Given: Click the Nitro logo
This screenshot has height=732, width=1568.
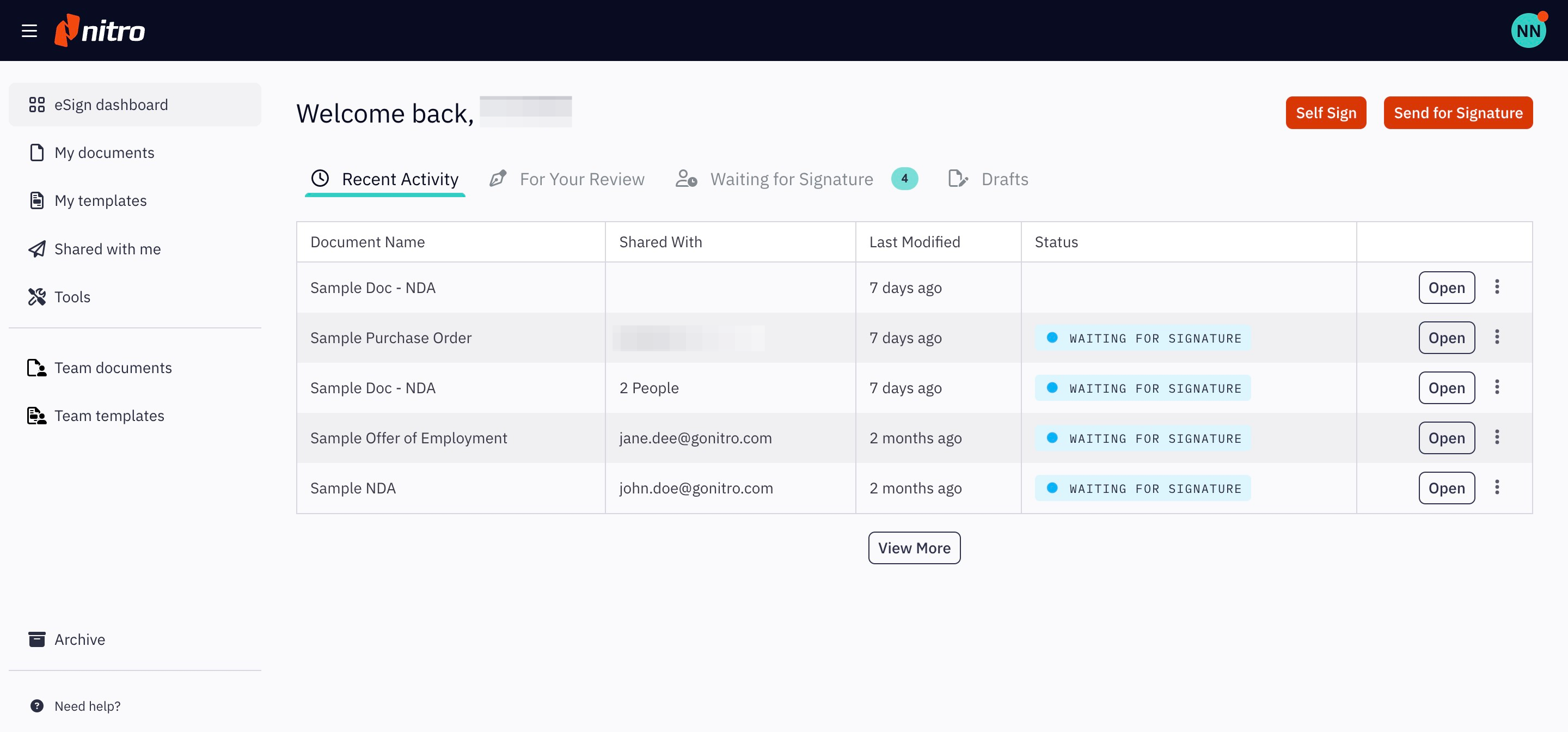Looking at the screenshot, I should [x=100, y=30].
